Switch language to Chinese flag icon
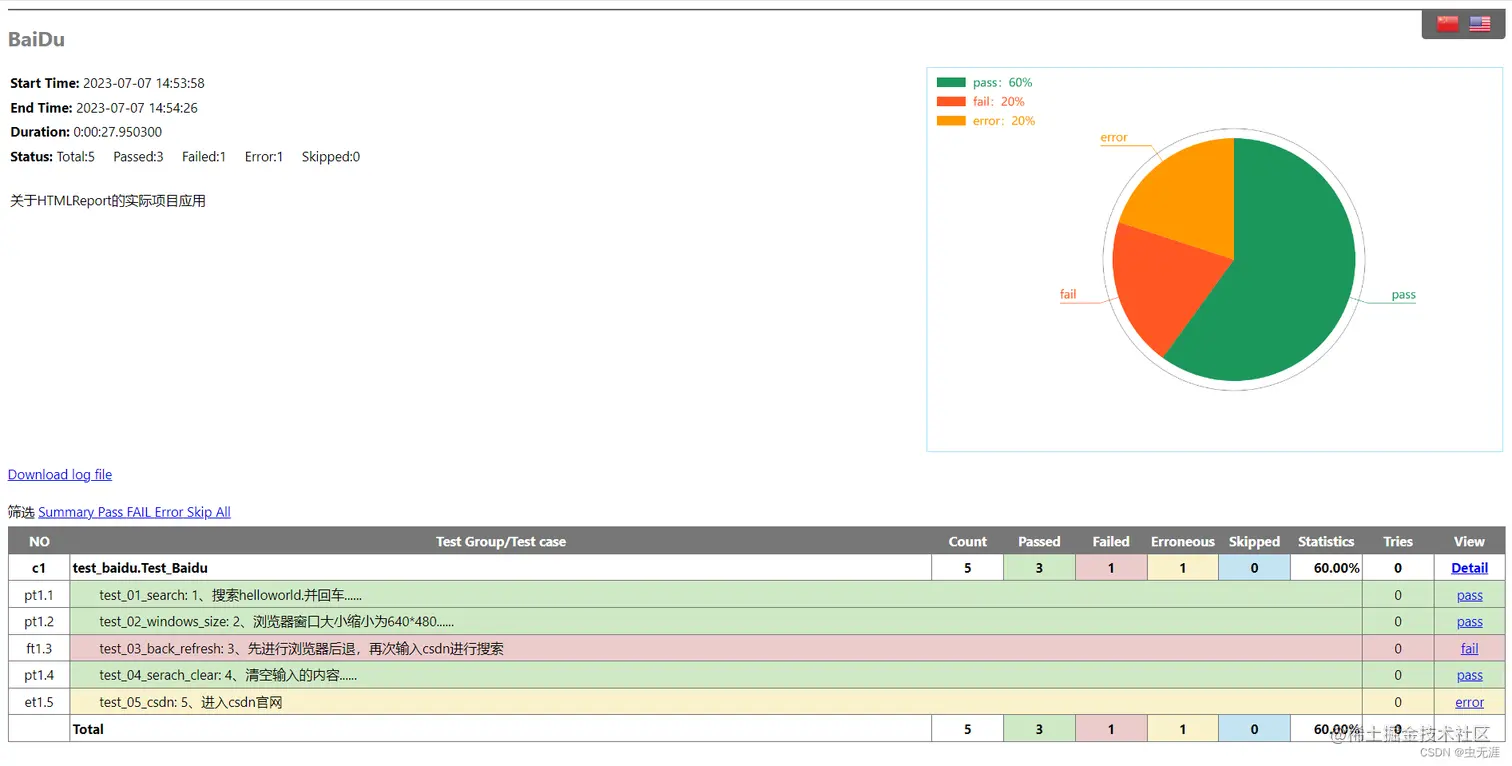Image resolution: width=1512 pixels, height=766 pixels. tap(1447, 24)
